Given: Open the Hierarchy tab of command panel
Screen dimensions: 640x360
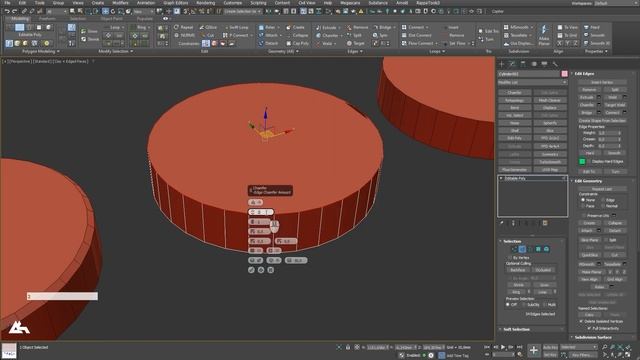Looking at the screenshot, I should pos(523,64).
